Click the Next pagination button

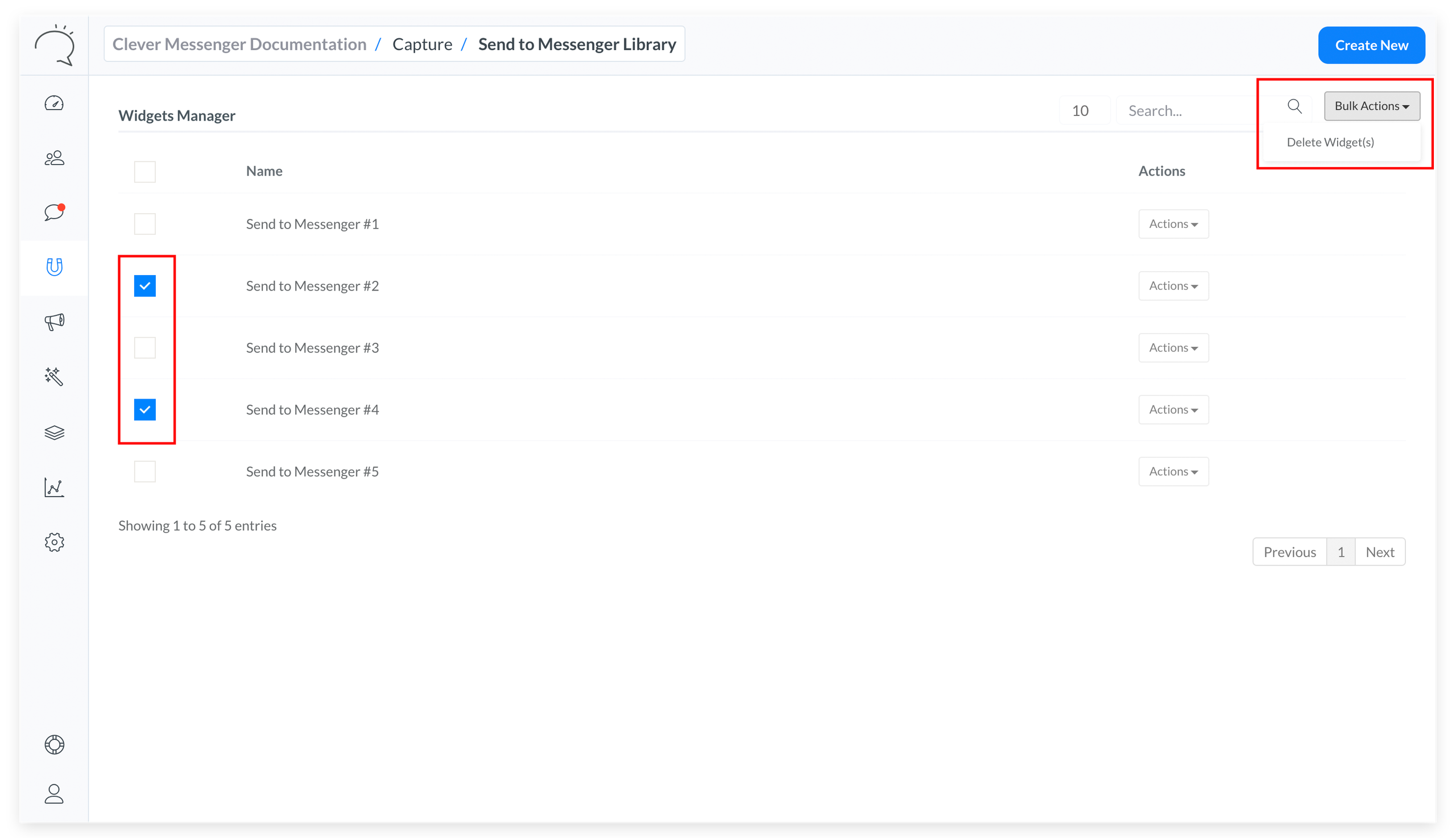point(1379,552)
